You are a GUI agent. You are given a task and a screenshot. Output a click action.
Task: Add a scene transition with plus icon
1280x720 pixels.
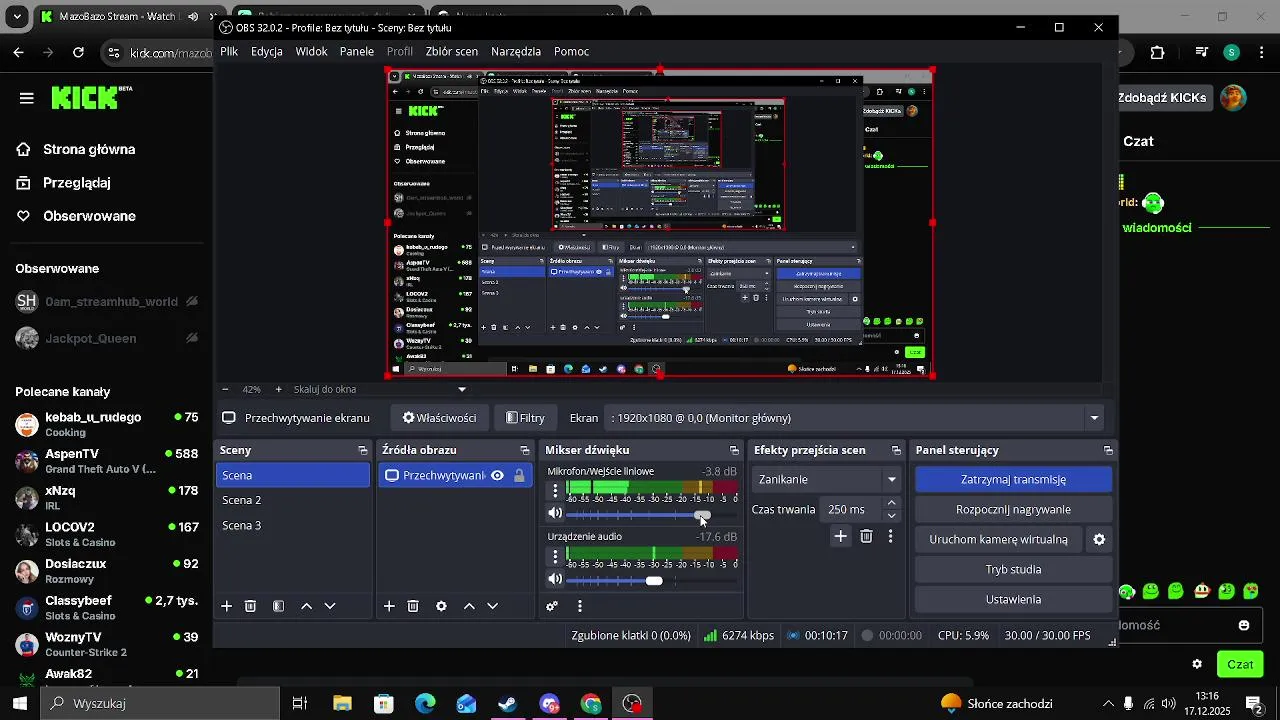pyautogui.click(x=841, y=537)
